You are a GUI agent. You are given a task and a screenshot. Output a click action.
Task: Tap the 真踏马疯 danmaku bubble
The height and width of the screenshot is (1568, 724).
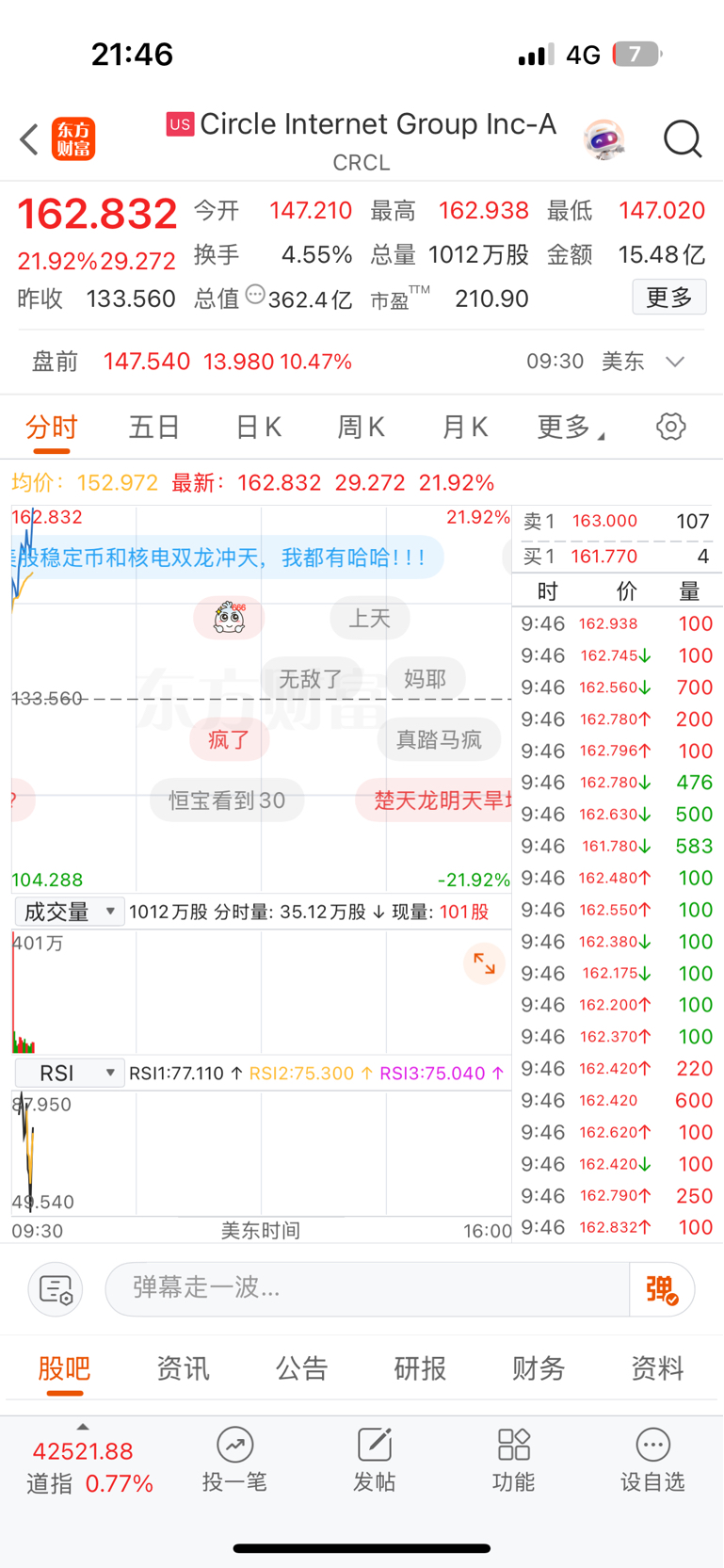pos(439,739)
